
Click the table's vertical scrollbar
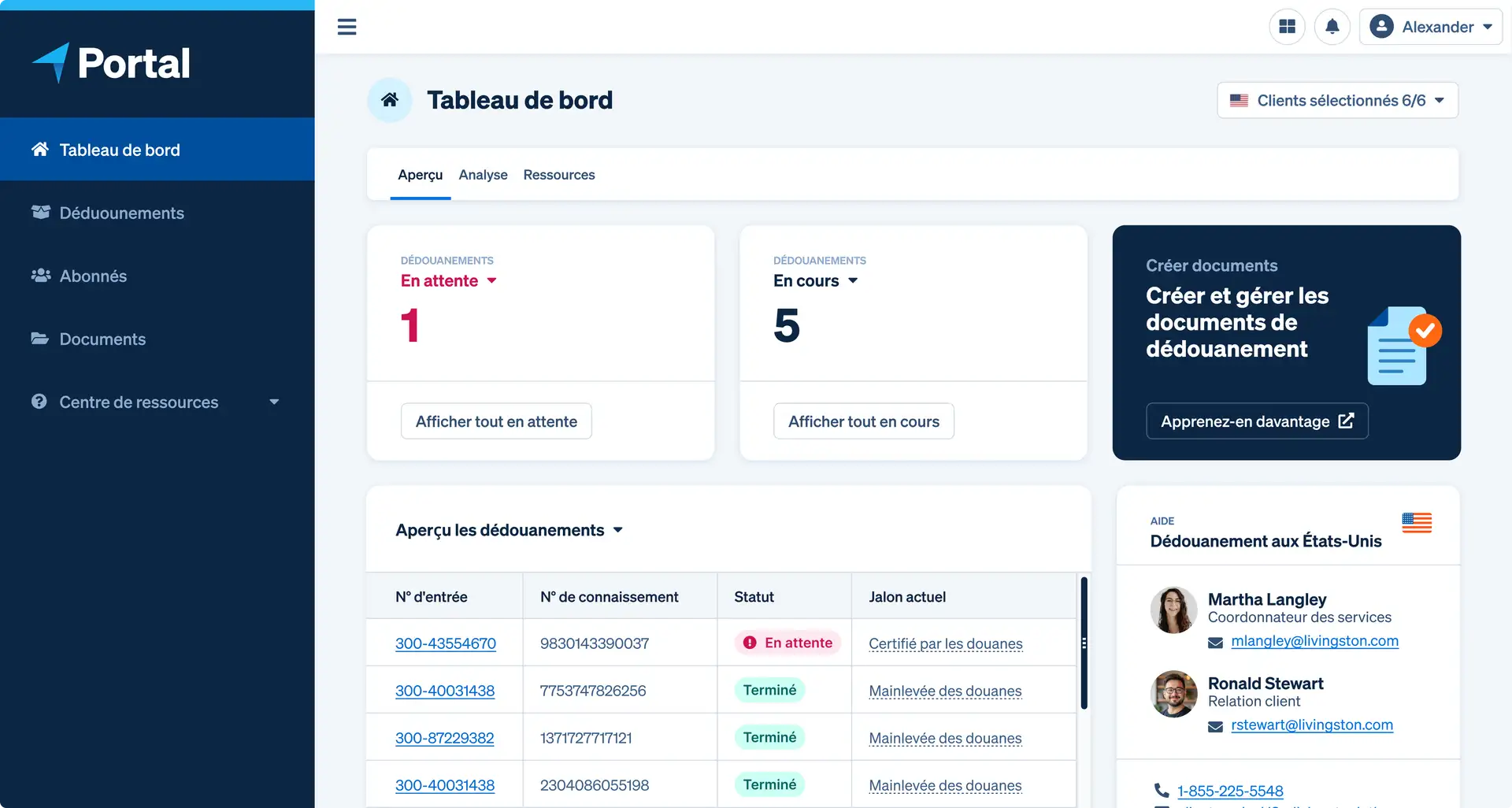click(1084, 643)
